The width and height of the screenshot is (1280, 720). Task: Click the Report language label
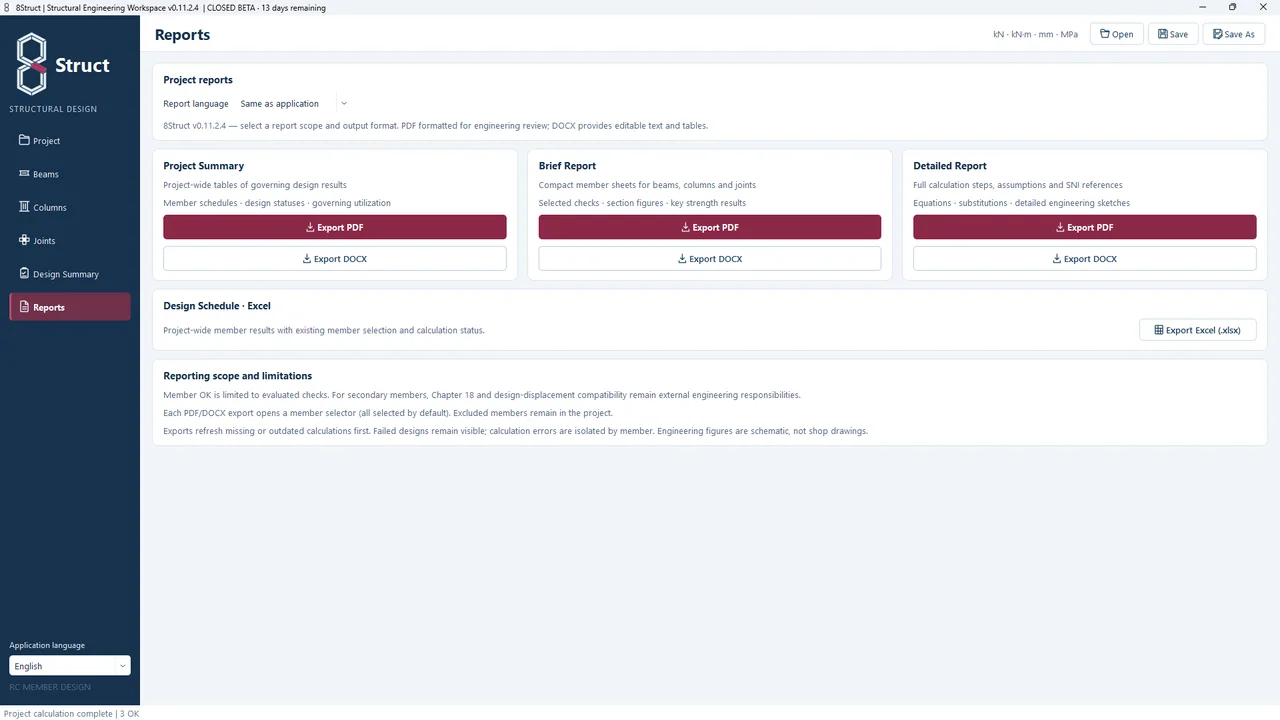point(196,103)
